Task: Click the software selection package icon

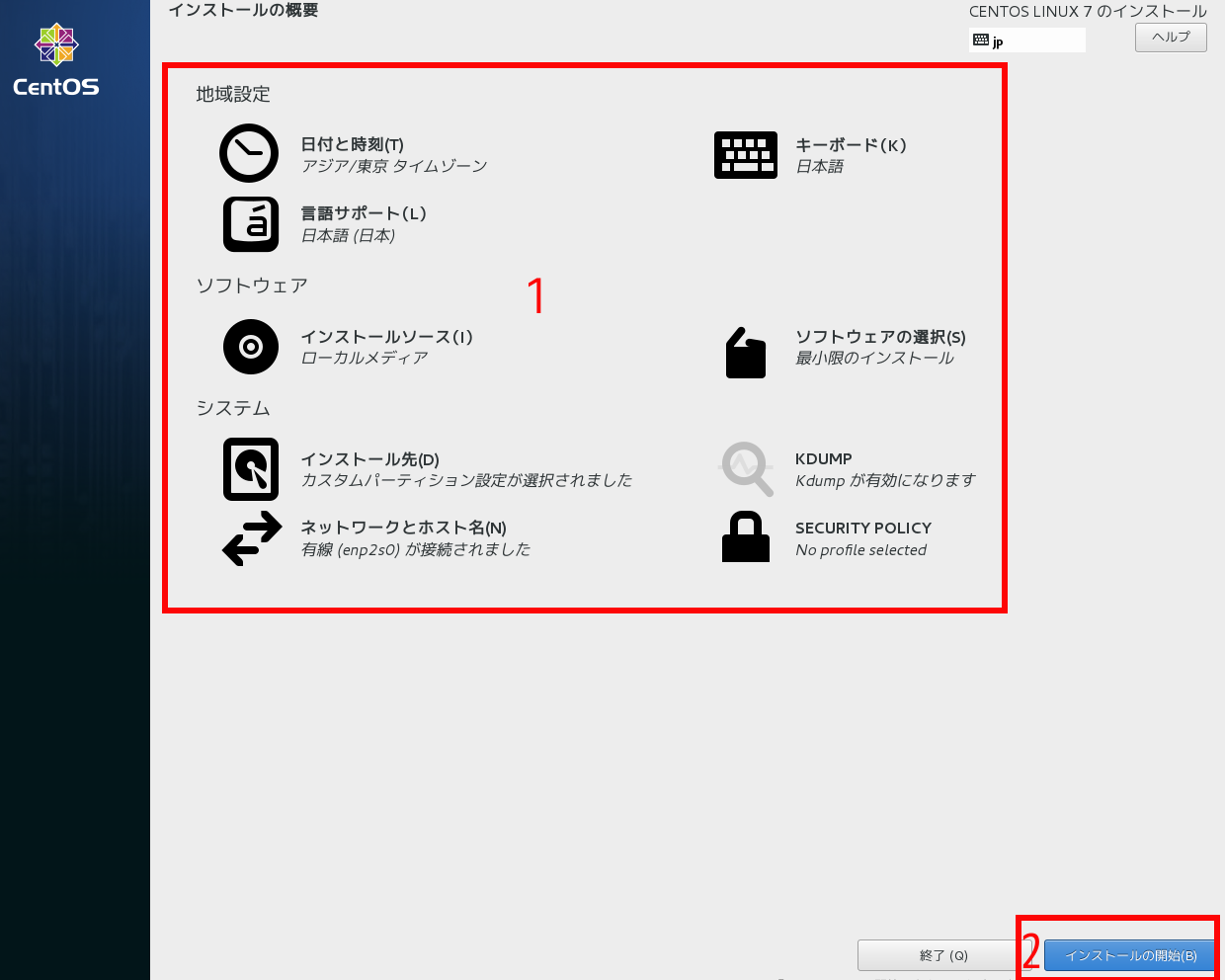Action: point(746,353)
